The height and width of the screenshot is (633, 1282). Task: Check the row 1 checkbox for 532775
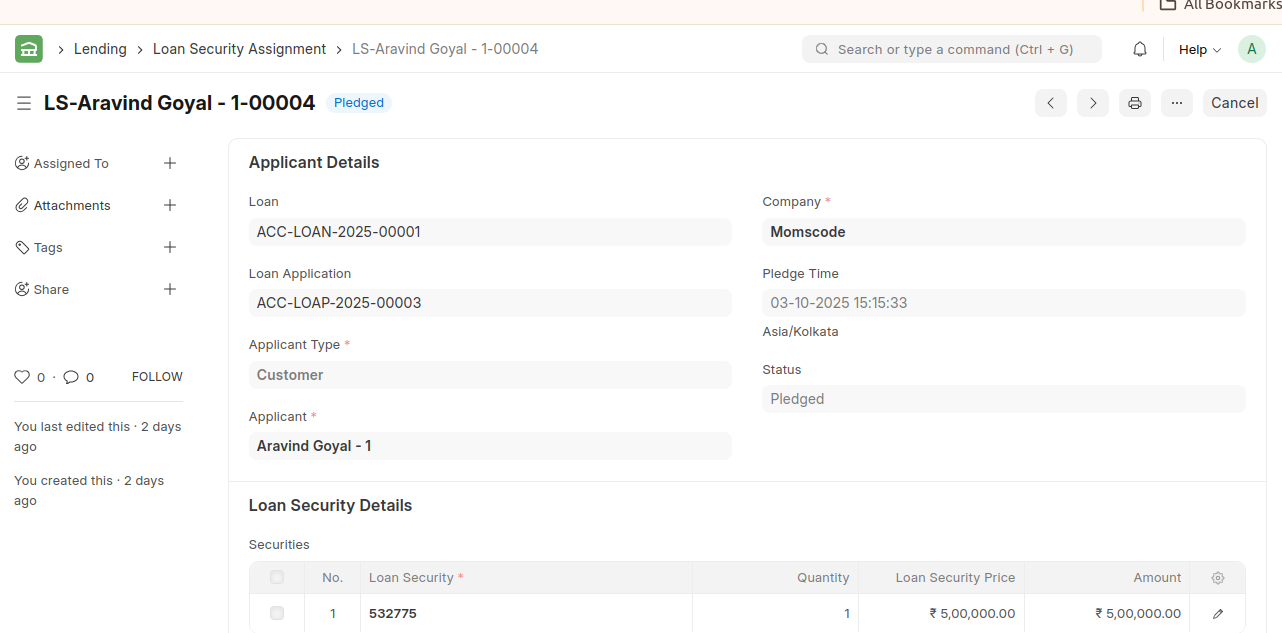coord(277,613)
